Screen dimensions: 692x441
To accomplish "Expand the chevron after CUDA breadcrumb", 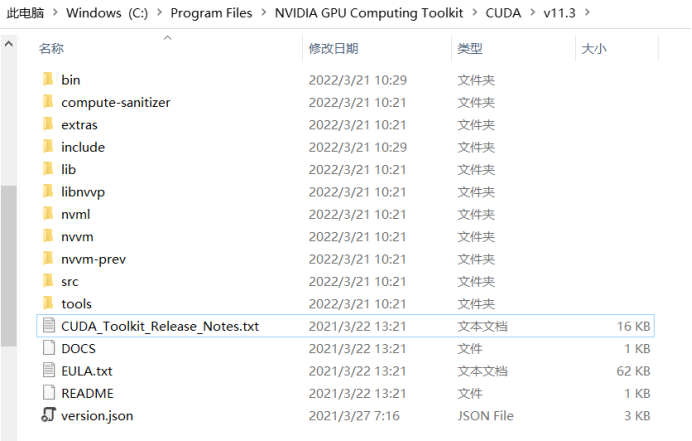I will [x=533, y=12].
